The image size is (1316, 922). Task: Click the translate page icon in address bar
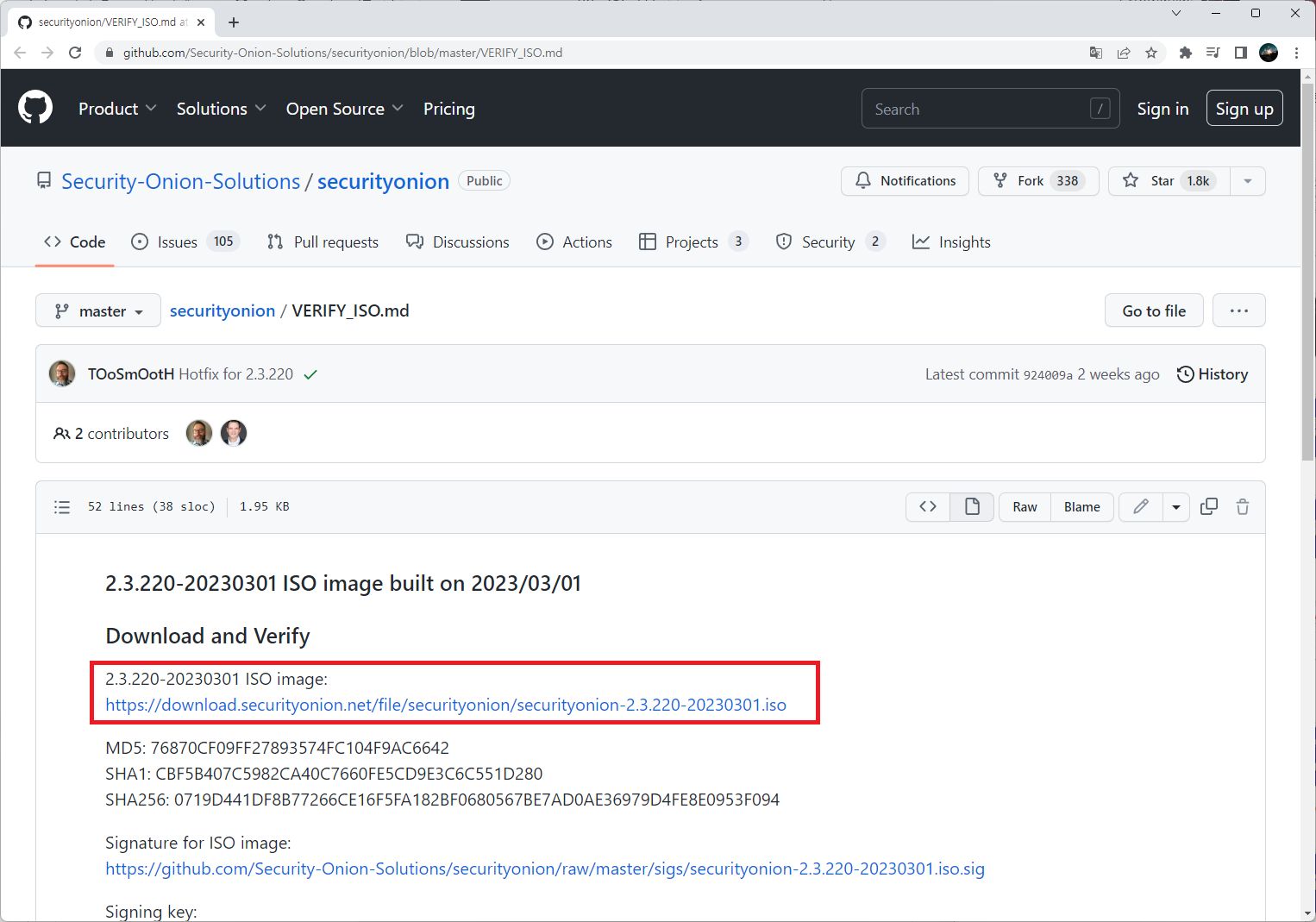coord(1096,53)
